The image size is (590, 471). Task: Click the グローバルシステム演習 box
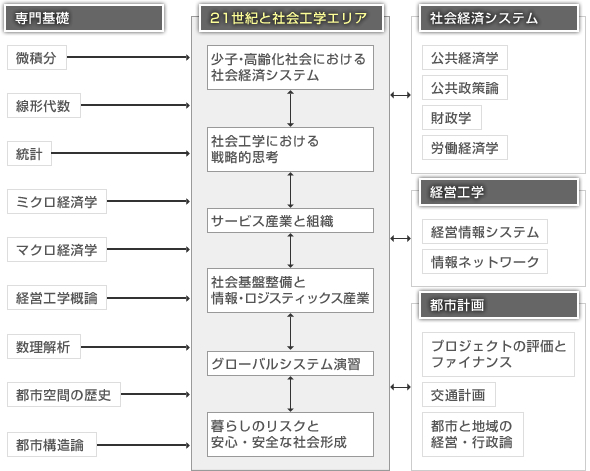tap(290, 363)
